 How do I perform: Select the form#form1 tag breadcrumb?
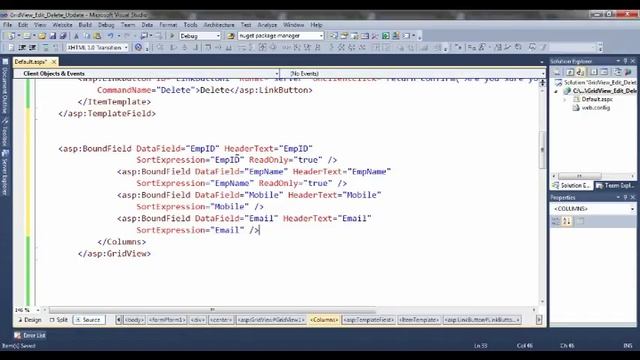click(x=167, y=320)
